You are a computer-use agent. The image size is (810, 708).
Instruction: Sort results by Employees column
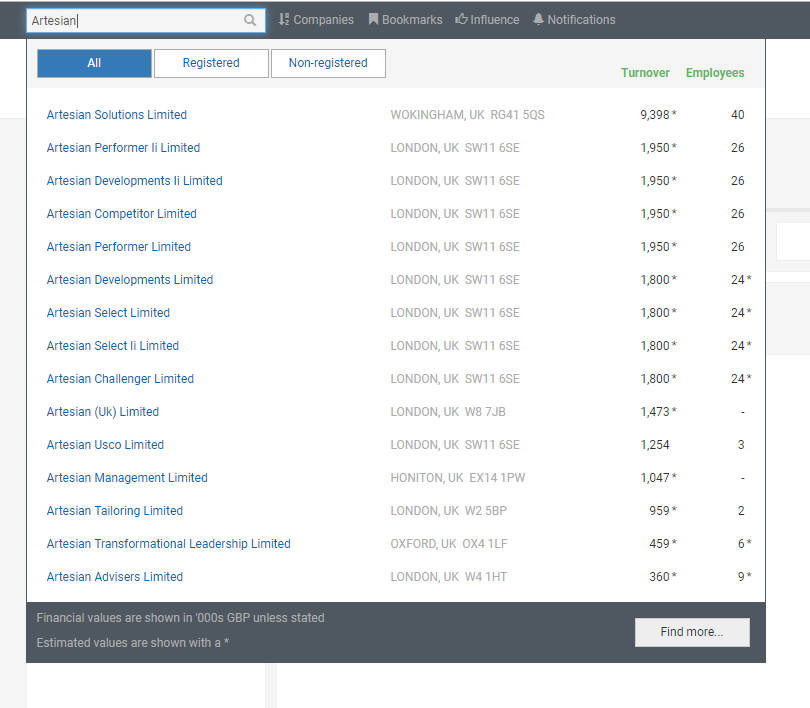coord(714,73)
